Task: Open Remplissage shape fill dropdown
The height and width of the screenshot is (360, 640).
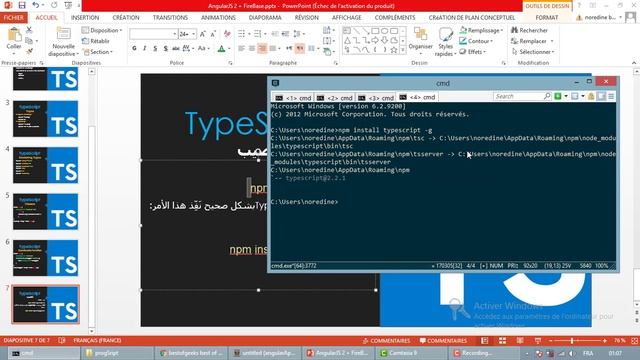Action: point(481,30)
